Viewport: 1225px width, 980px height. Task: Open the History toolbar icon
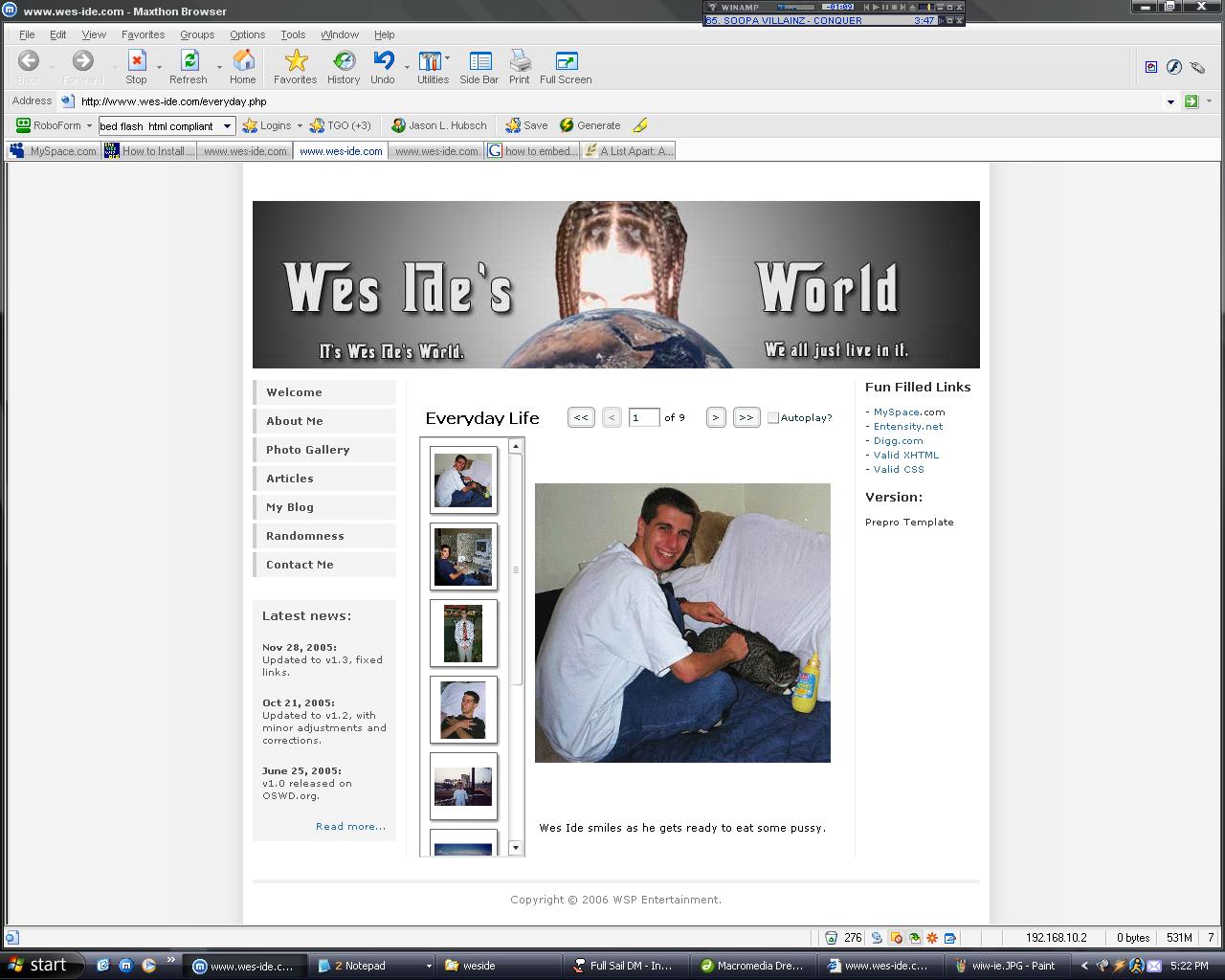click(344, 62)
